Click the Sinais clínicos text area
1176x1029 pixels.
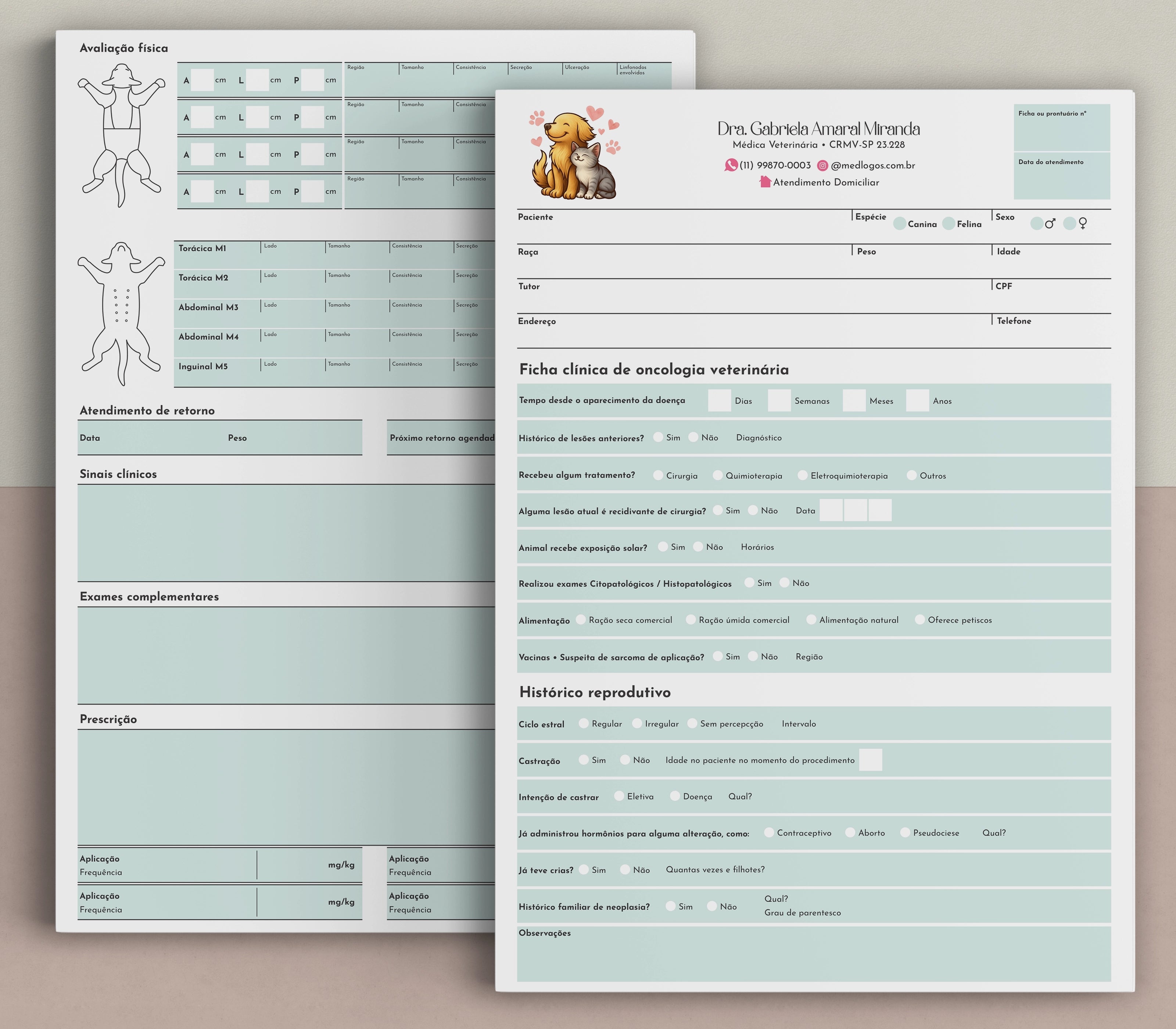286,533
